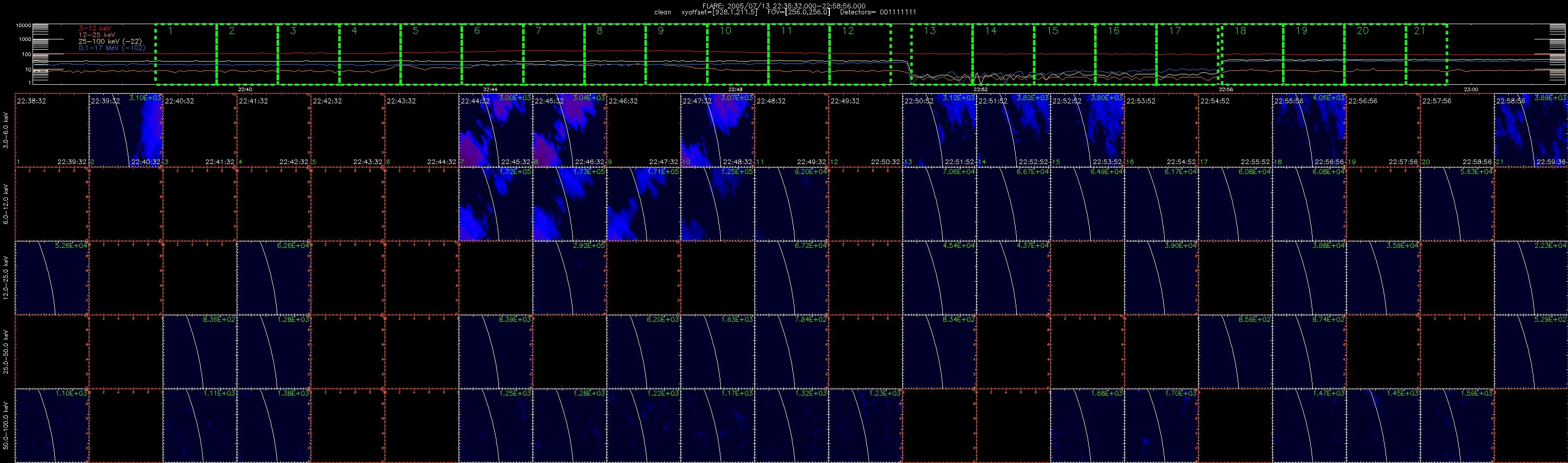Viewport: 1568px width, 463px height.
Task: Select time interval 1 in the lightcurve
Action: 186,54
